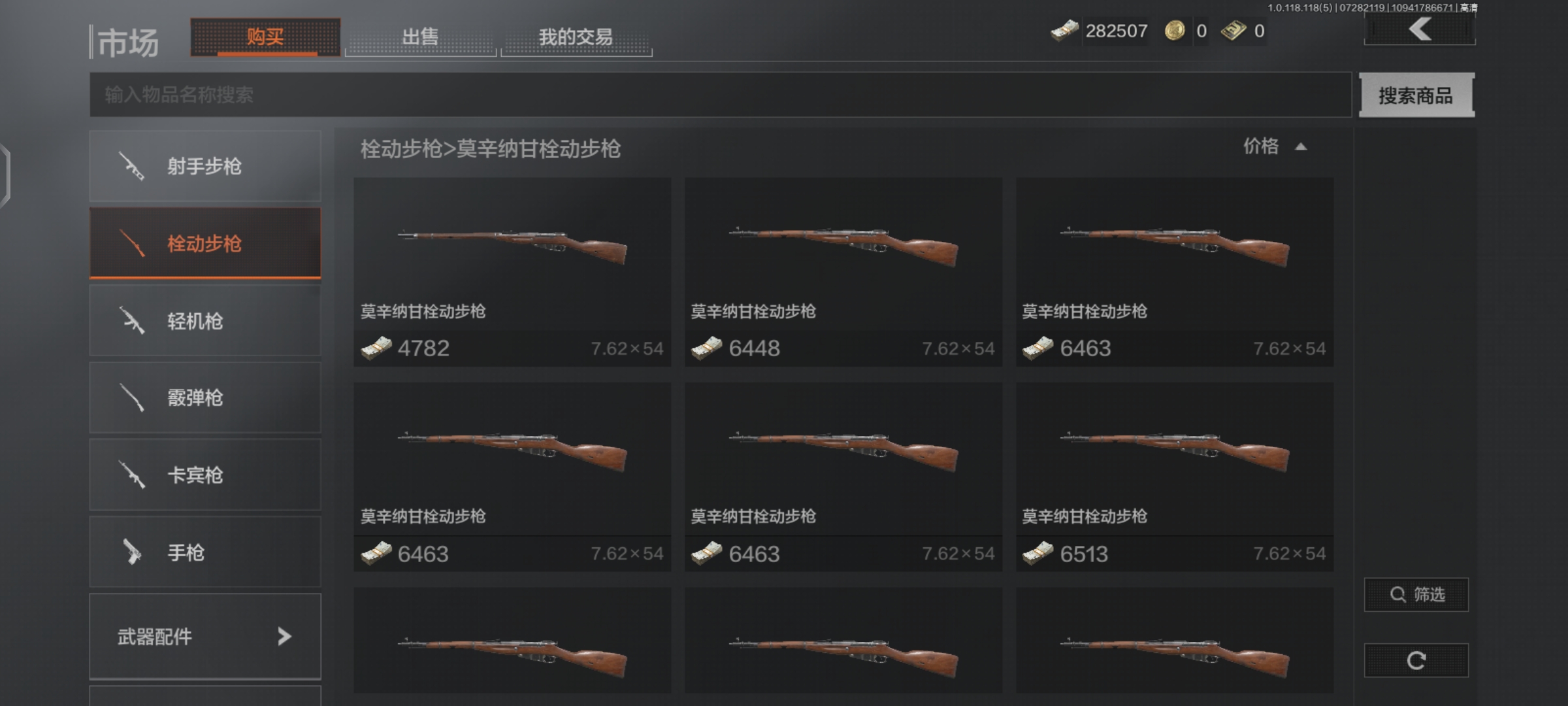Choose the 霰弹枪 shotgun category
The height and width of the screenshot is (706, 1568).
click(x=205, y=397)
